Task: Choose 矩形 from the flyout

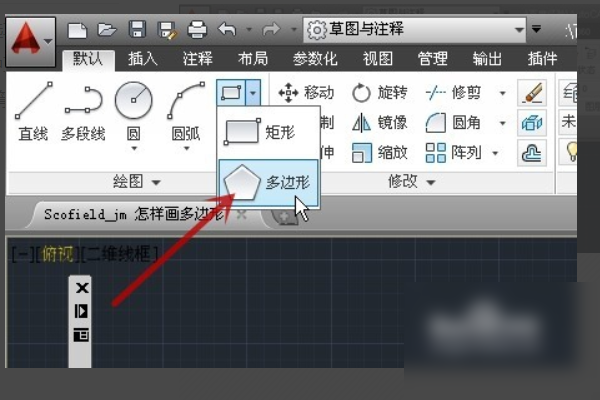Action: [268, 132]
